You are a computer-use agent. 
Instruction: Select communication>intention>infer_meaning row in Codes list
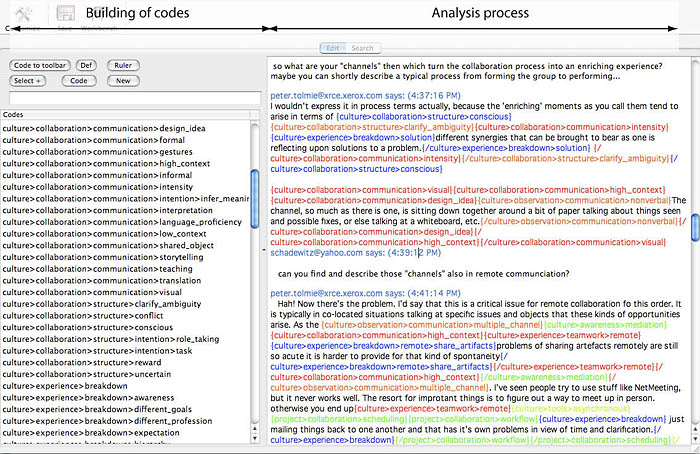(125, 199)
